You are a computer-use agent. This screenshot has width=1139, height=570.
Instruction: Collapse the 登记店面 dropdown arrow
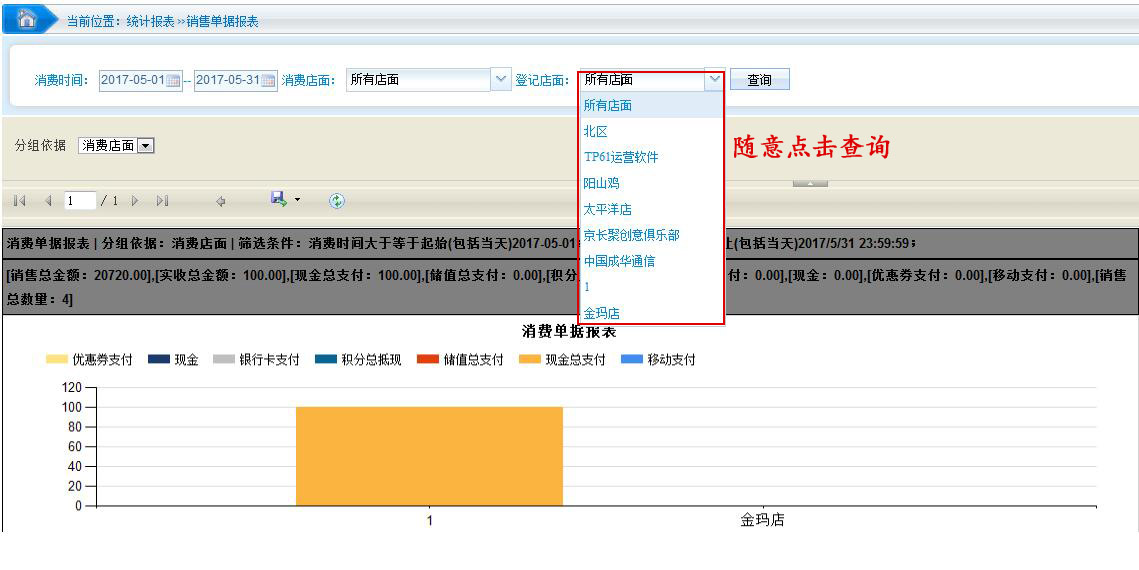(714, 79)
